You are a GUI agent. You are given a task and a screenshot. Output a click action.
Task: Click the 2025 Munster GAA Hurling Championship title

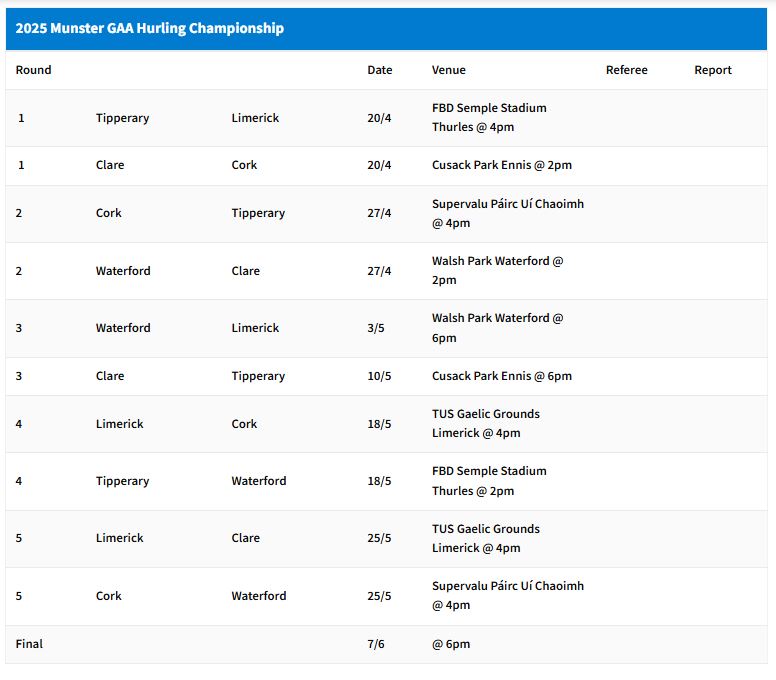(x=150, y=29)
